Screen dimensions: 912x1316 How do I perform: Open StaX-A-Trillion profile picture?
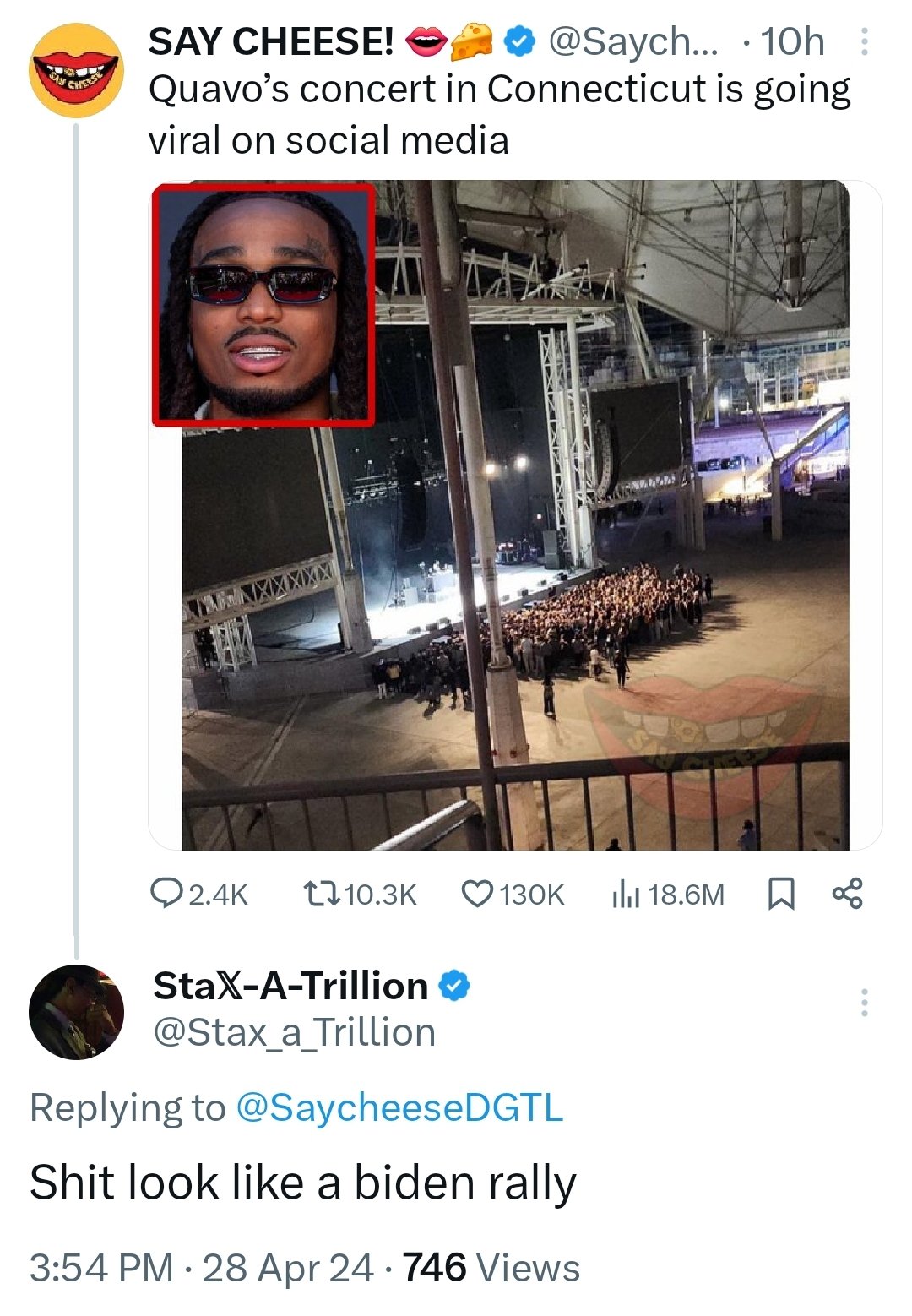pos(76,1011)
